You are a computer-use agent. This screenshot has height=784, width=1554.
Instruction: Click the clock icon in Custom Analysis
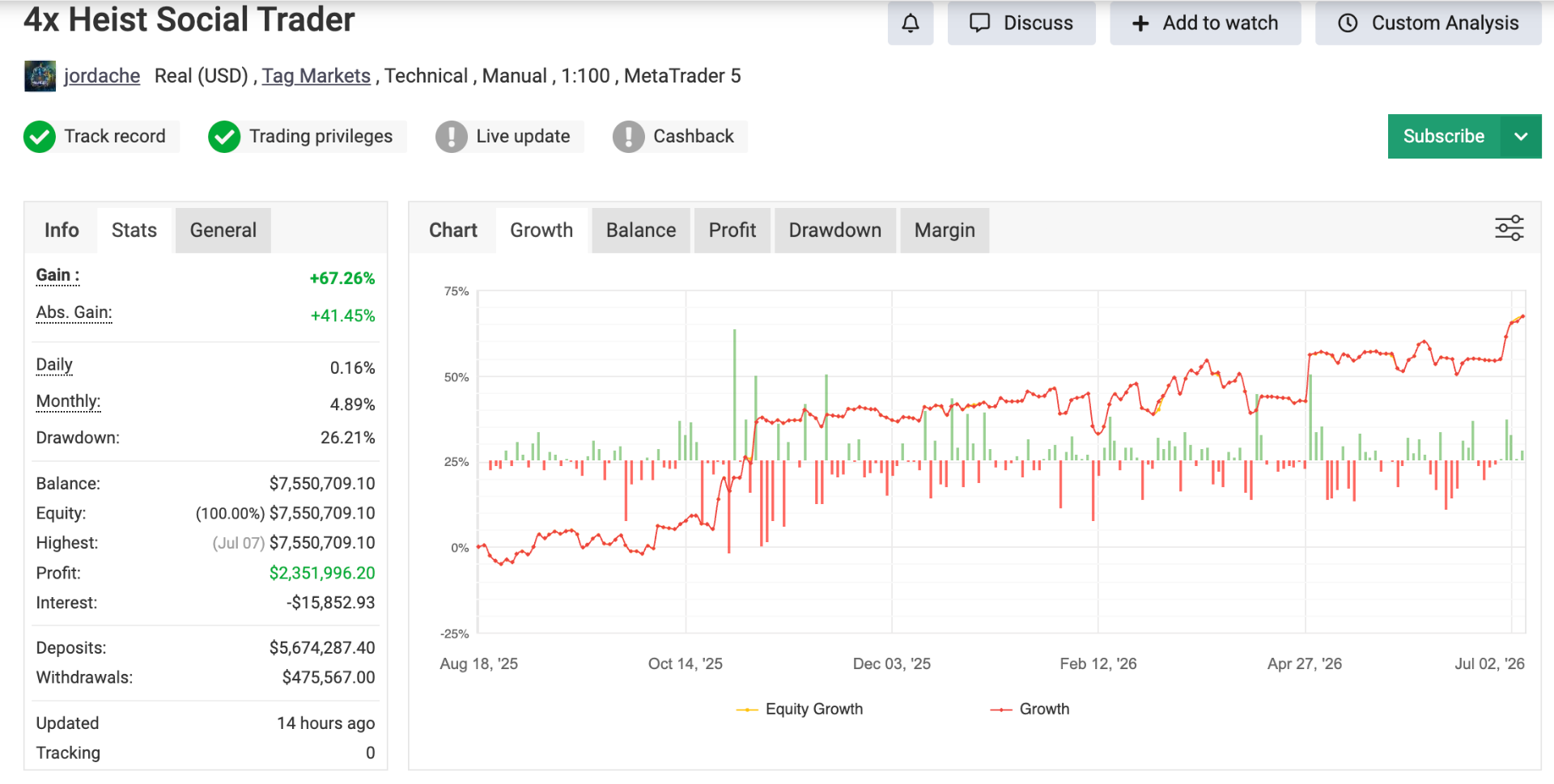[x=1348, y=23]
